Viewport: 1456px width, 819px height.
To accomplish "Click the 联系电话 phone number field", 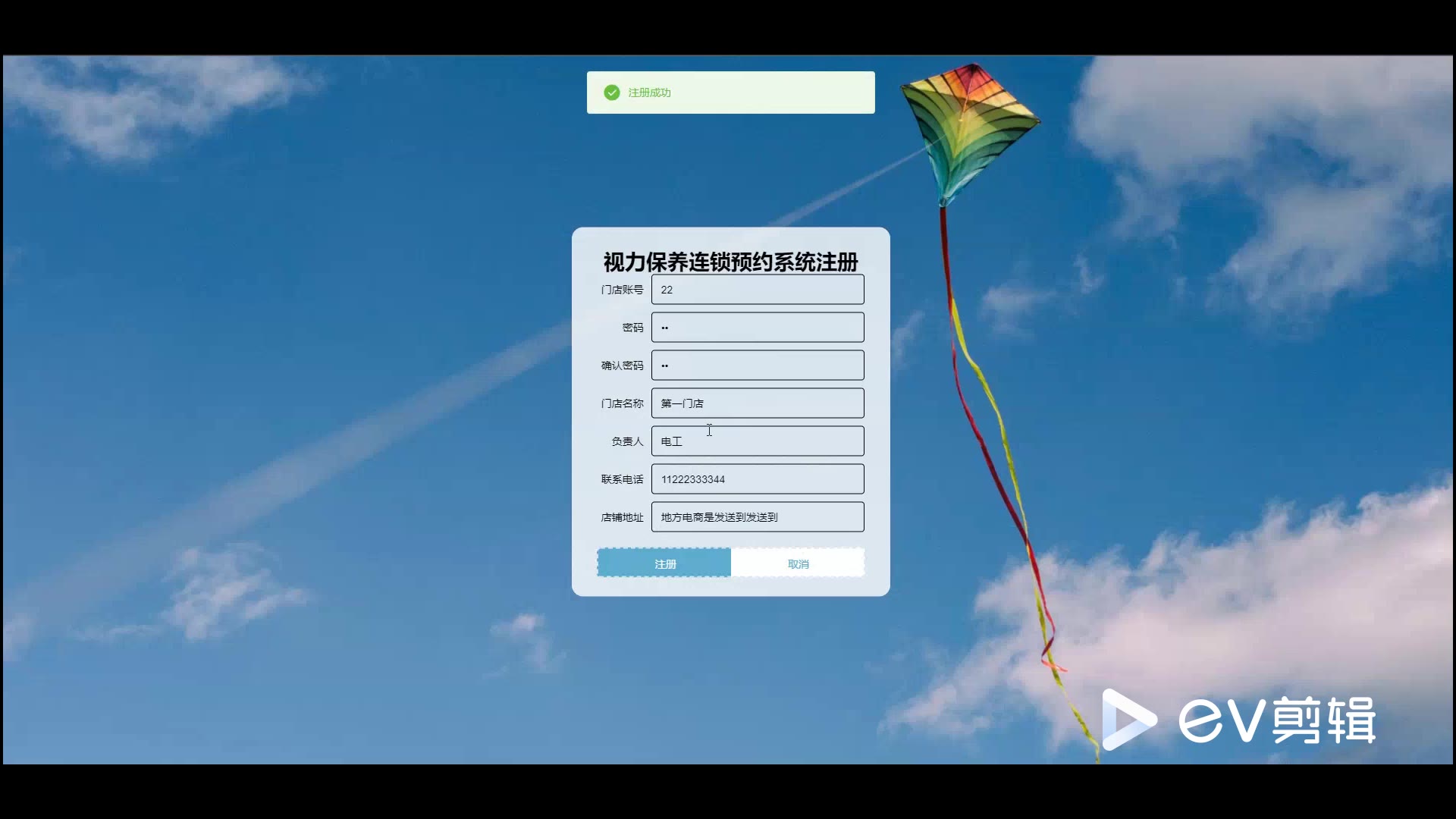I will click(757, 479).
